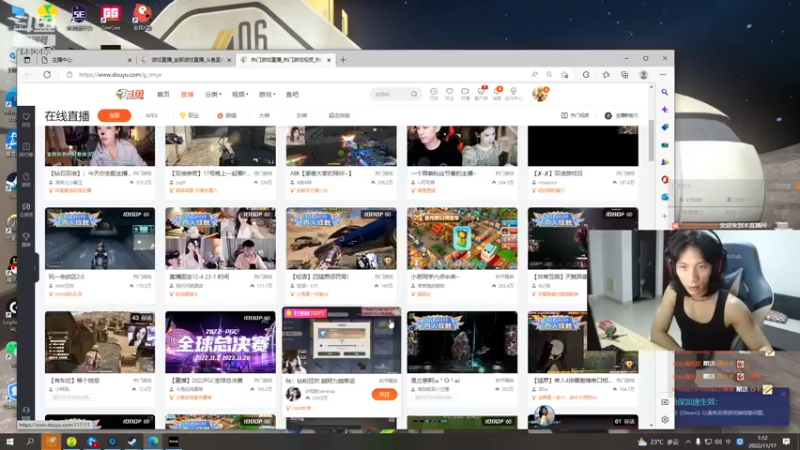The height and width of the screenshot is (450, 800).
Task: Click the Microsoft Edge taskbar icon
Action: pos(153,441)
